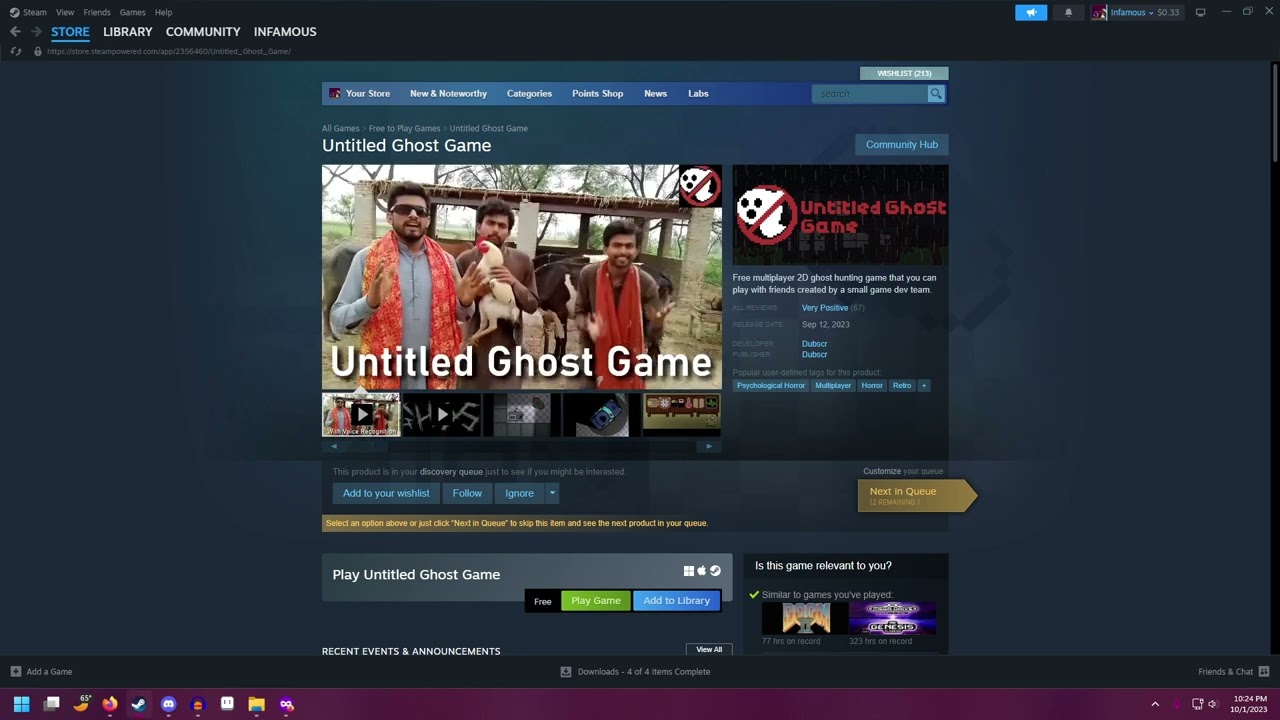Open the discovery queue link

451,471
